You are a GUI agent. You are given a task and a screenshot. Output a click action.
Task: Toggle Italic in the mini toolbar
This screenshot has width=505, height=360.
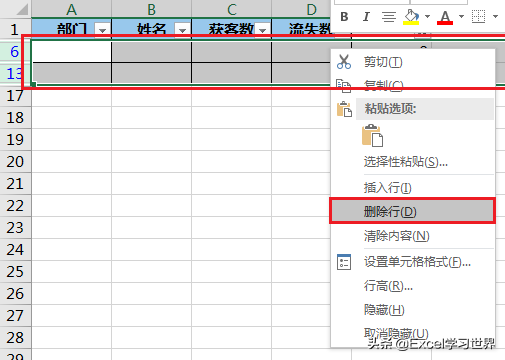[x=366, y=16]
